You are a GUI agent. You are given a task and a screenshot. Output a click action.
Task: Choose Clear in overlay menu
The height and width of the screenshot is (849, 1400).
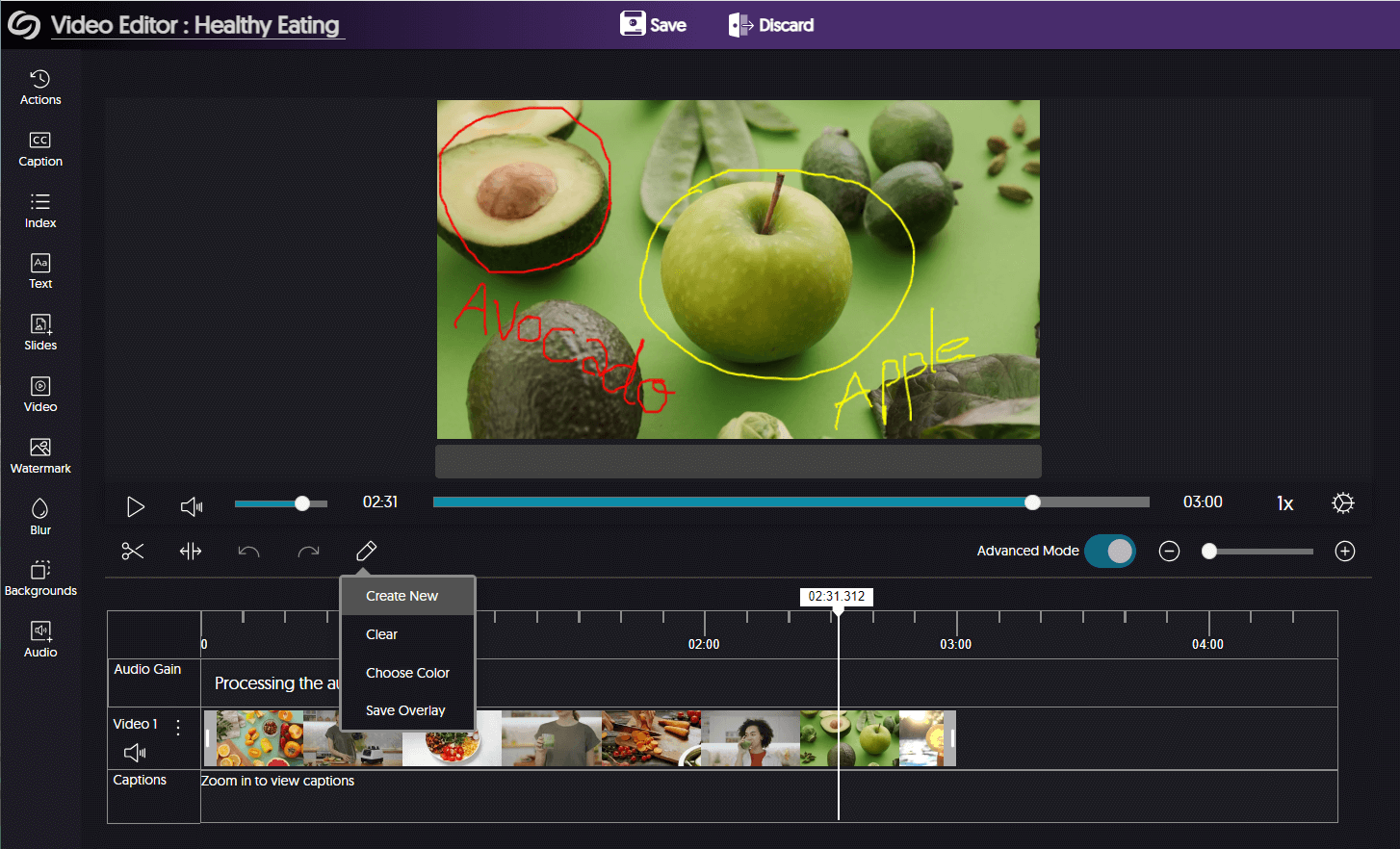pos(408,634)
